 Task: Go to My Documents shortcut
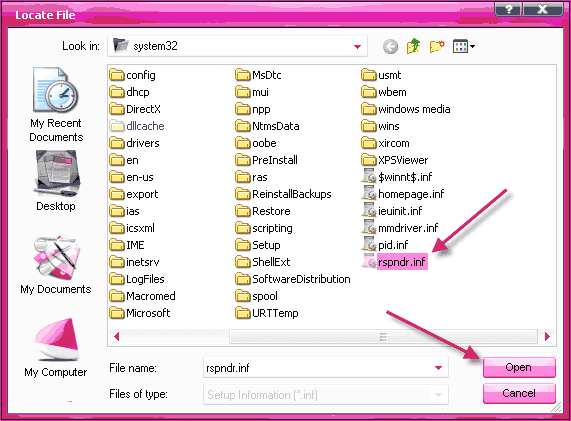click(56, 265)
